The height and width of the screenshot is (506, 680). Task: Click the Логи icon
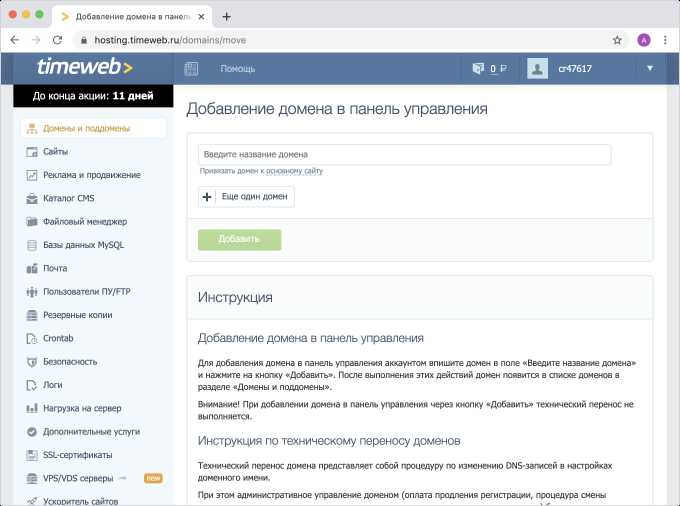coord(32,385)
